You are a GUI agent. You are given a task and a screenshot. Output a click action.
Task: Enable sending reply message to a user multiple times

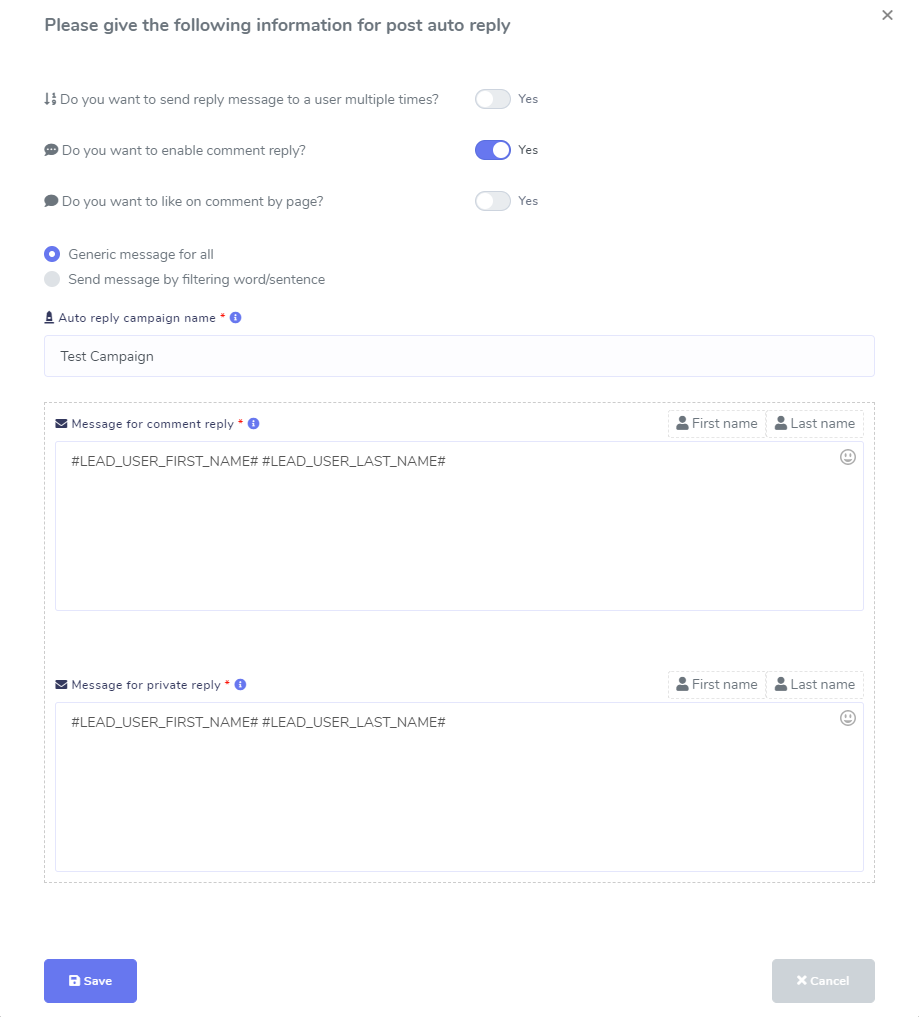pos(492,99)
